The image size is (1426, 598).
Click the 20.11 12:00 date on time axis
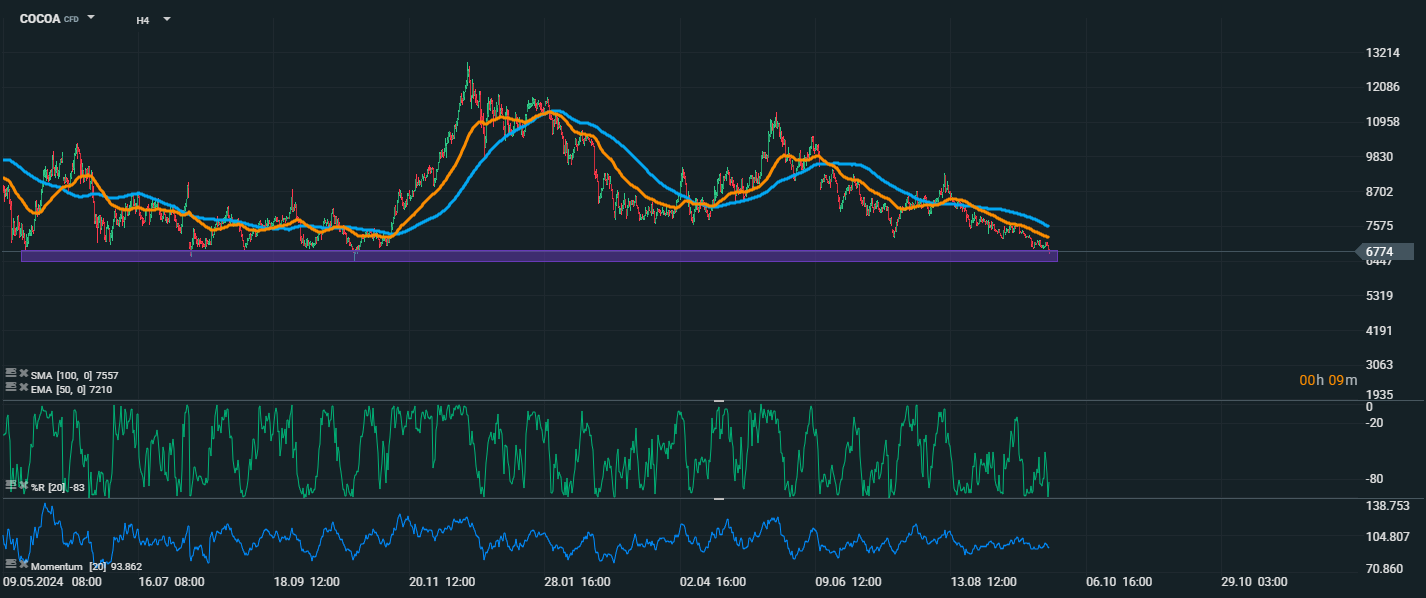441,582
